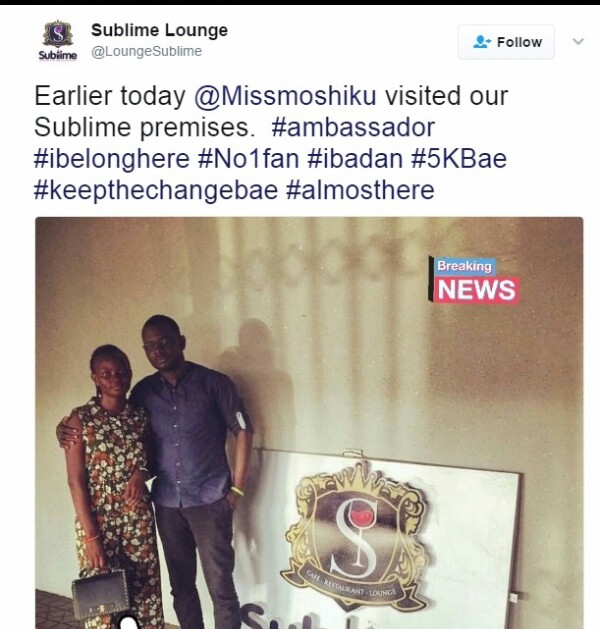Image resolution: width=600 pixels, height=629 pixels.
Task: Open the #ibelonghere hashtag
Action: [112, 159]
